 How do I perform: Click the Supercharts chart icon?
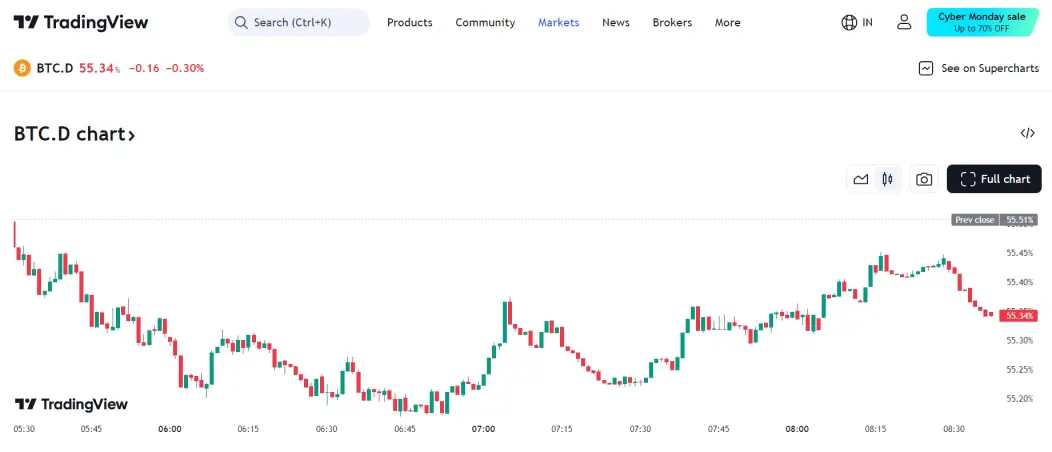(x=926, y=68)
